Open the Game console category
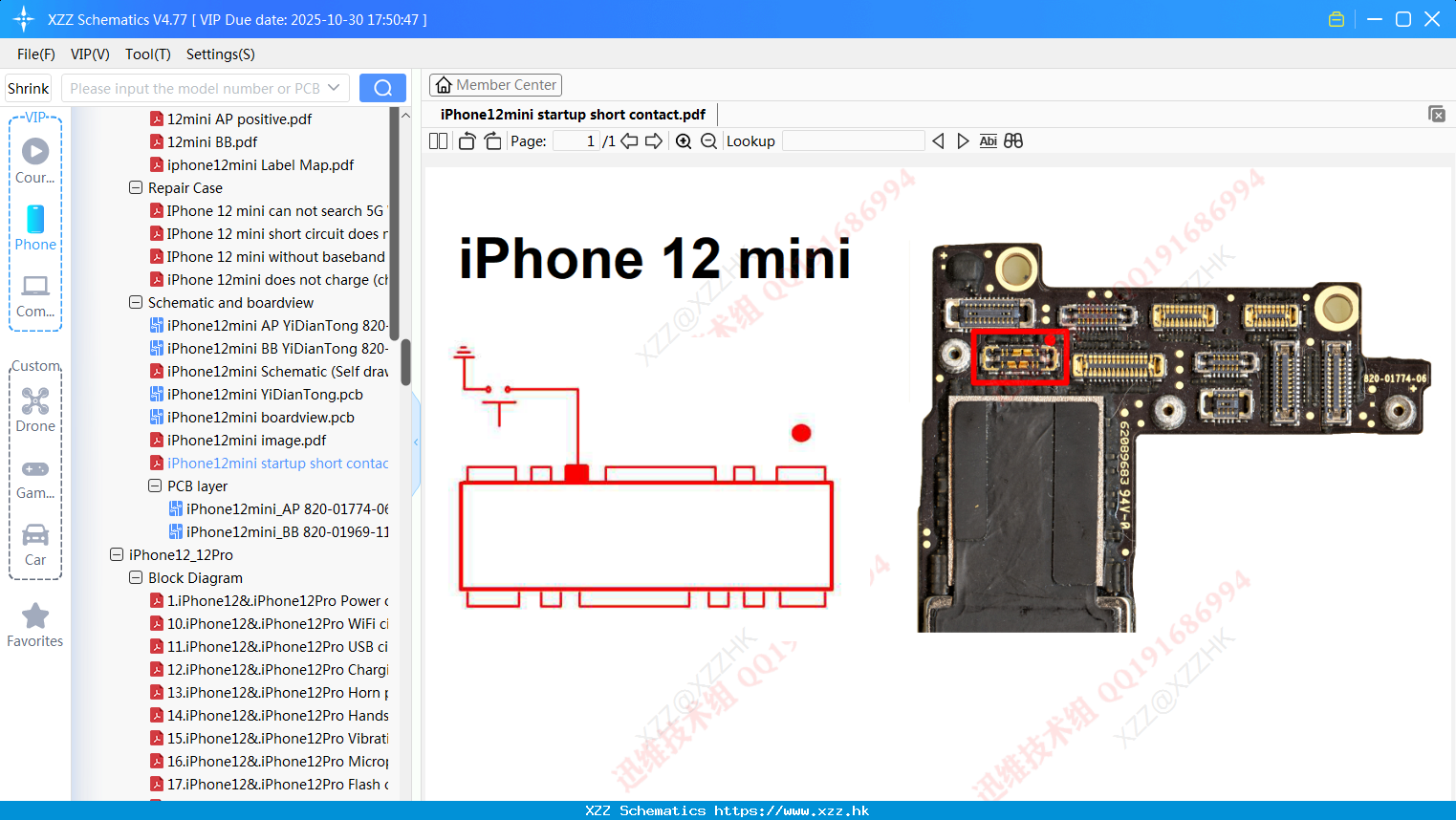 click(x=35, y=468)
